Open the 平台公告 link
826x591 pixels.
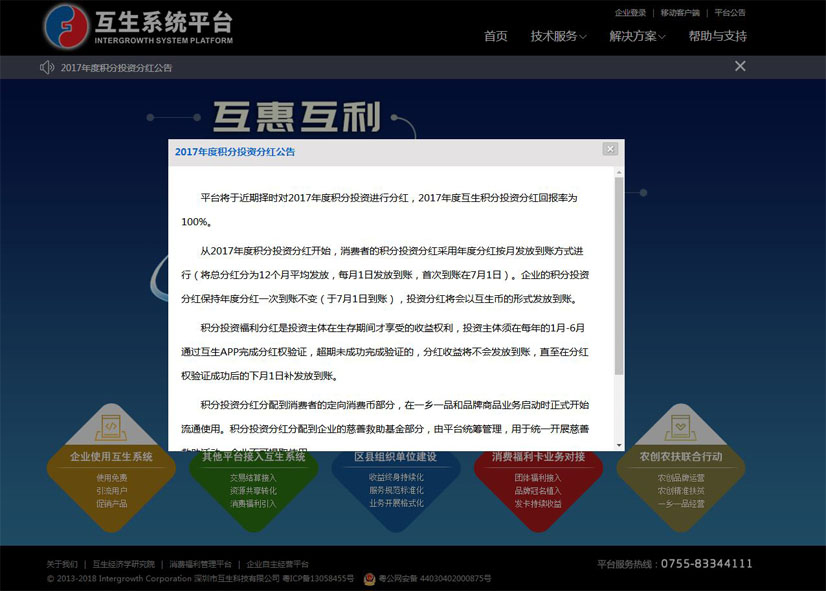pos(729,13)
